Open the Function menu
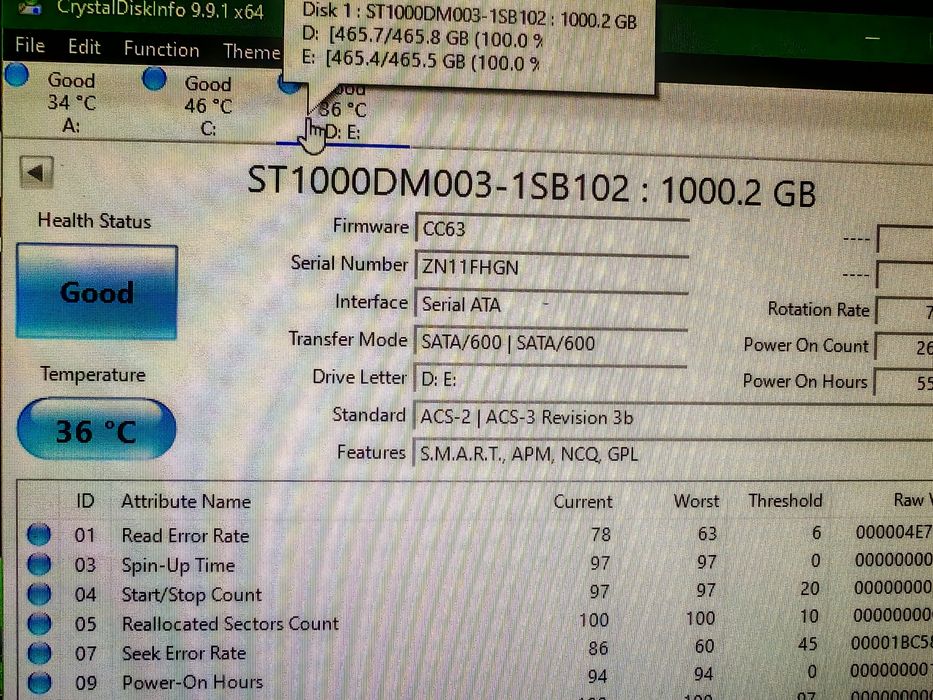The width and height of the screenshot is (933, 700). tap(161, 49)
